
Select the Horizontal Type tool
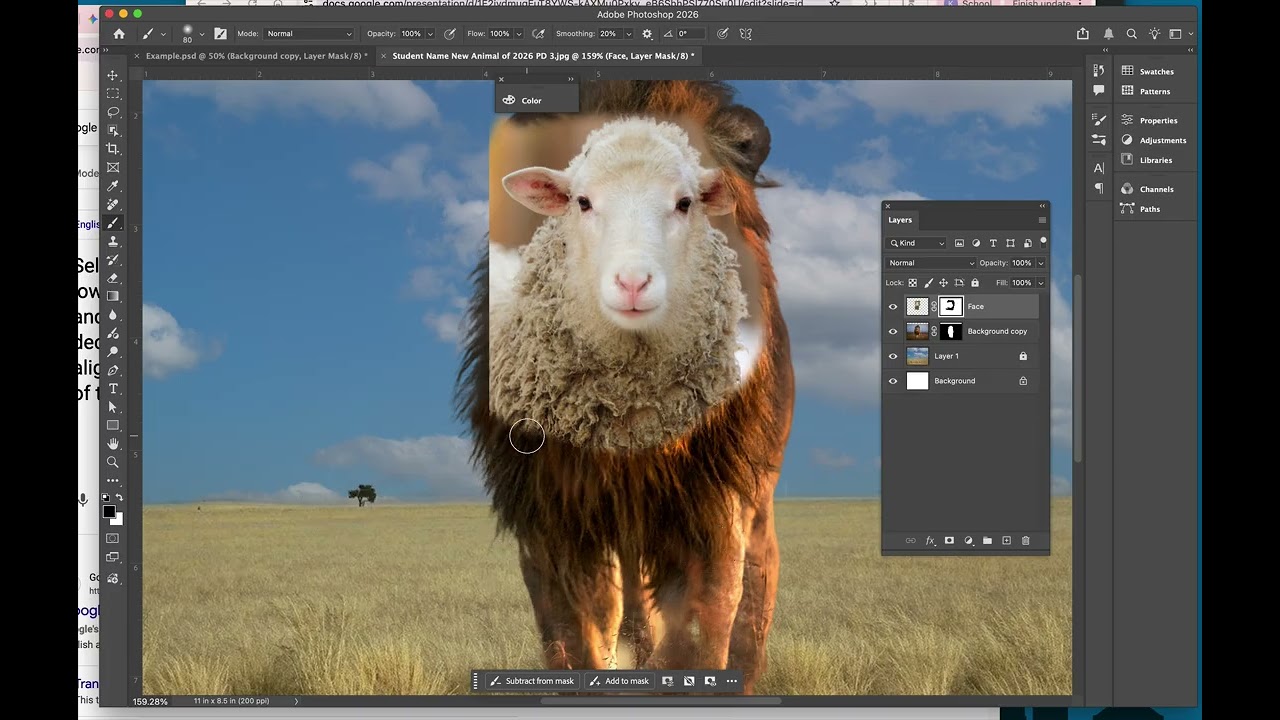point(113,388)
